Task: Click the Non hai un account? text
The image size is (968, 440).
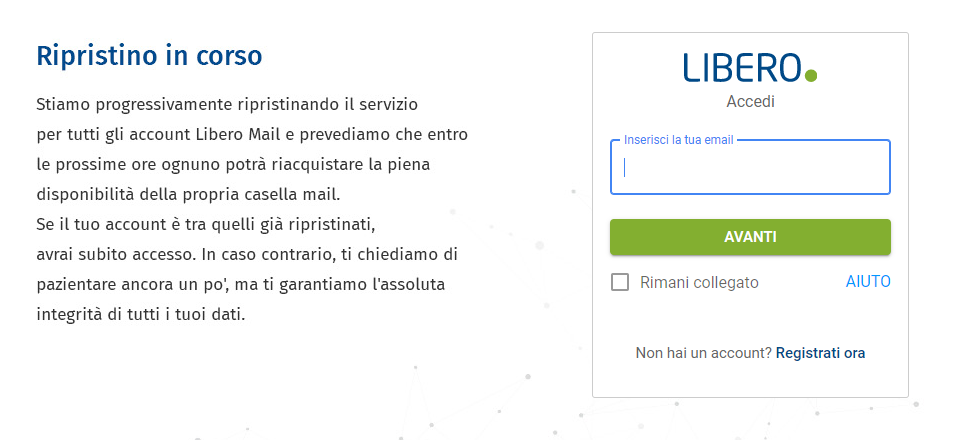Action: (703, 353)
